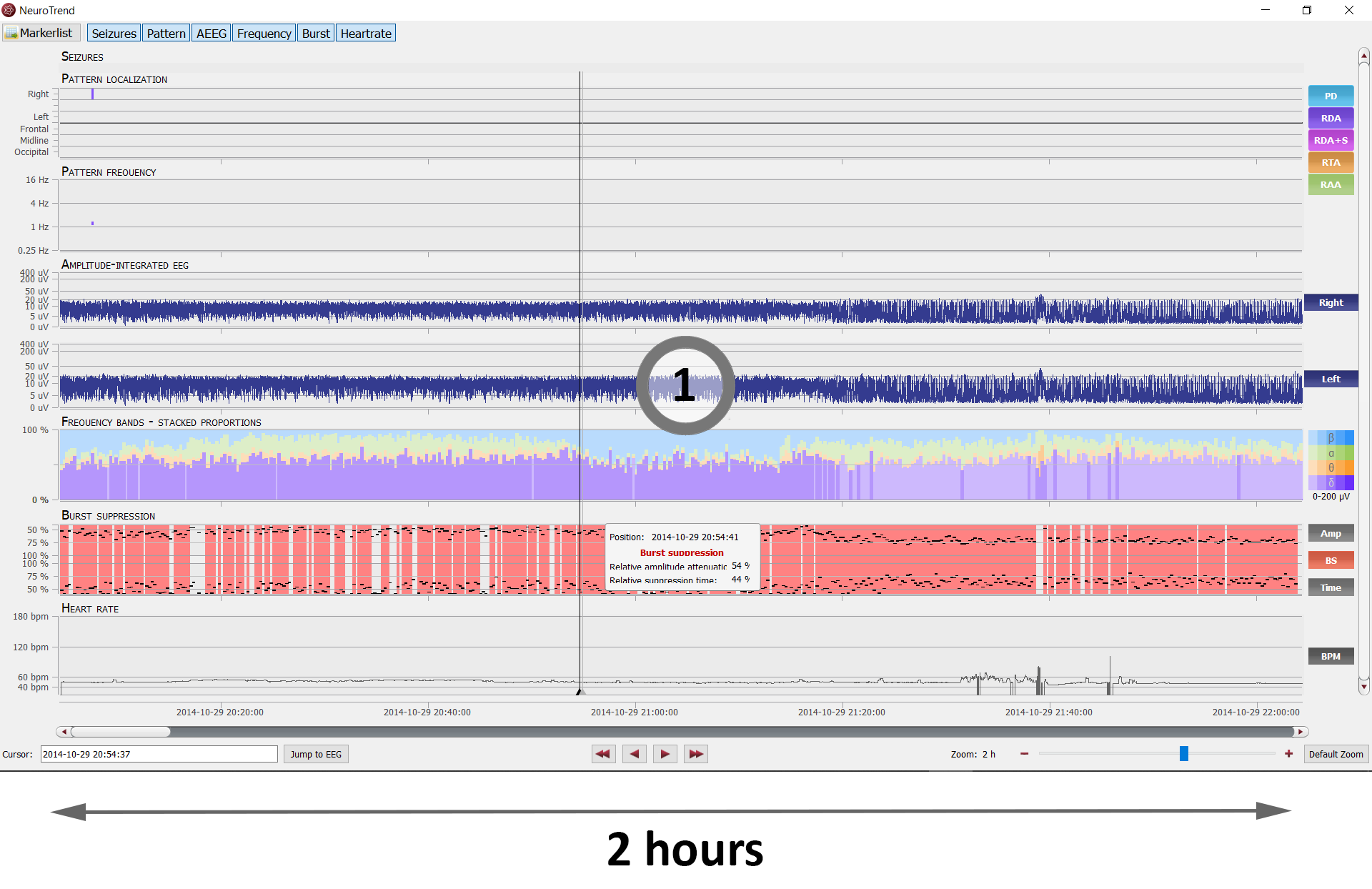Toggle the Right aEEG channel display
This screenshot has width=1372, height=889.
tap(1331, 302)
